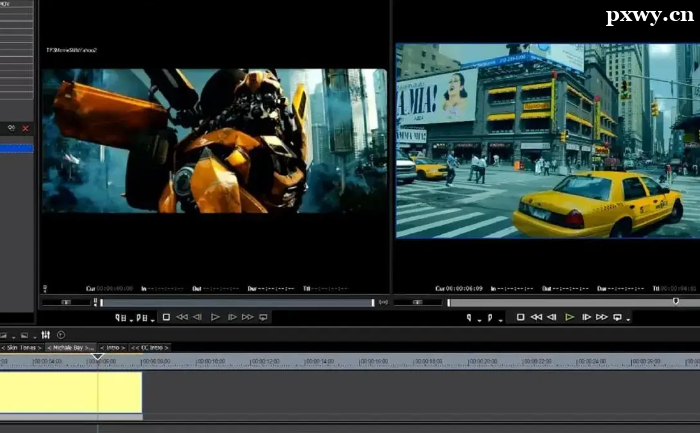Set In point in Recorder window
The width and height of the screenshot is (700, 433).
[469, 317]
